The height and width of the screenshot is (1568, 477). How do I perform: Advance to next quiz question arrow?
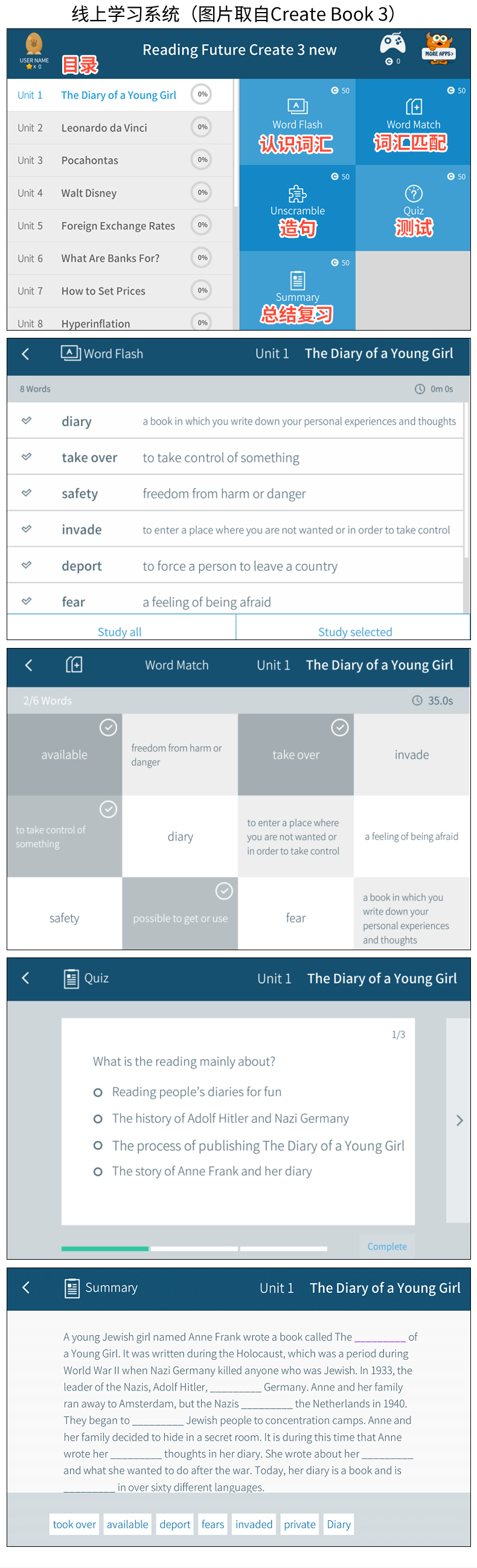point(459,1120)
